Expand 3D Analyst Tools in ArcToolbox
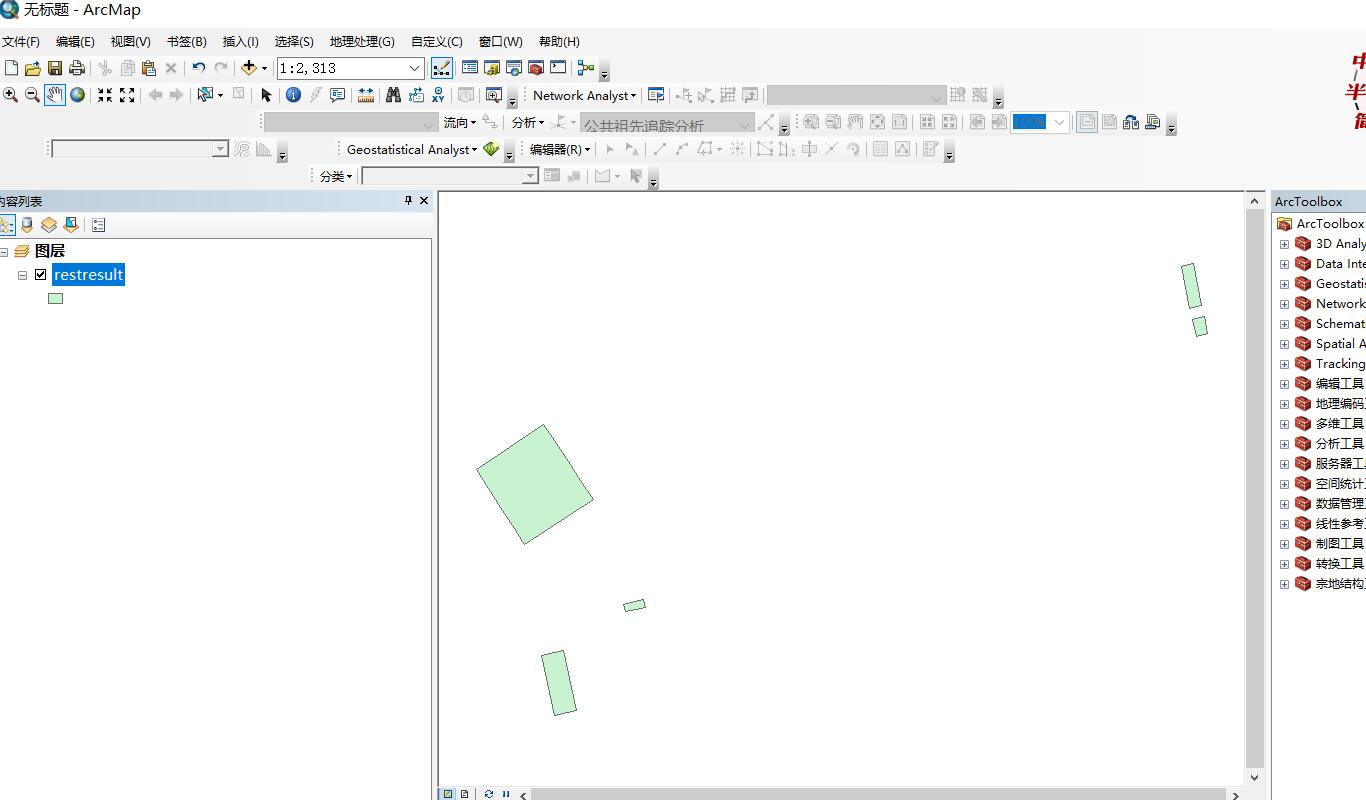 (x=1285, y=243)
